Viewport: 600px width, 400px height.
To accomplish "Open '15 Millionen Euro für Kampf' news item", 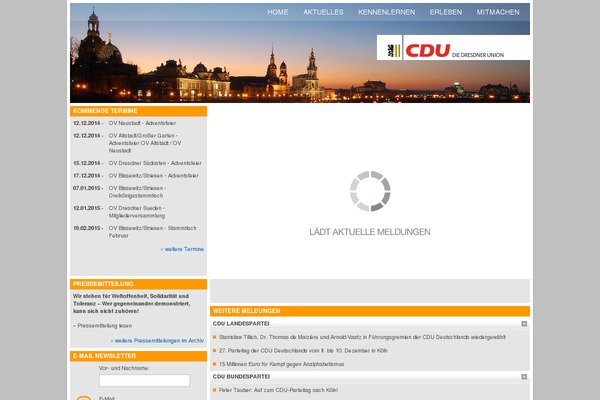I will 281,364.
